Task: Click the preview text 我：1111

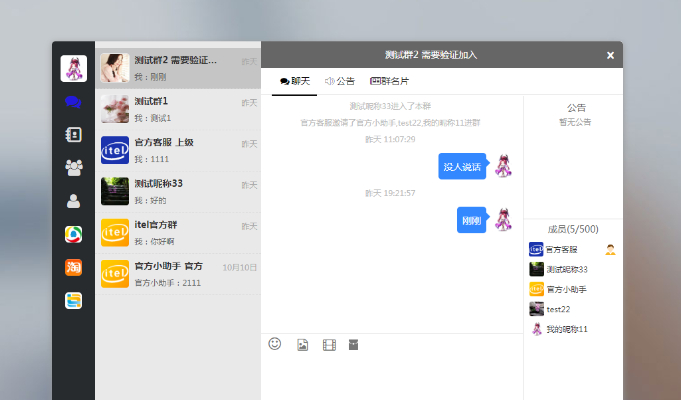Action: 152,159
